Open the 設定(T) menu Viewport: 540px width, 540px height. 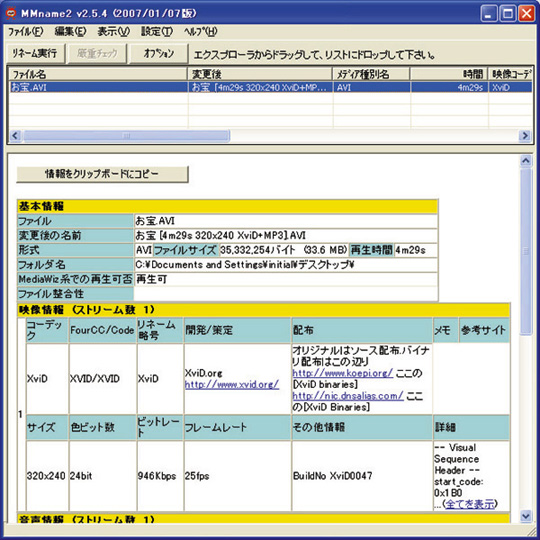[157, 32]
